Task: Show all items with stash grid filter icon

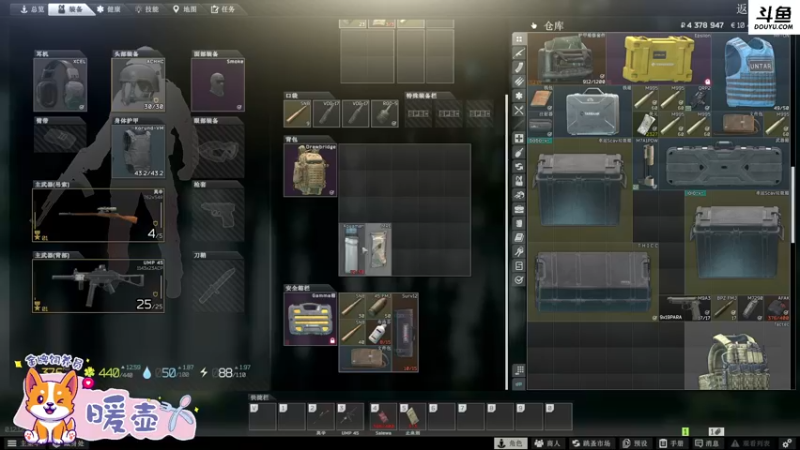Action: point(519,39)
